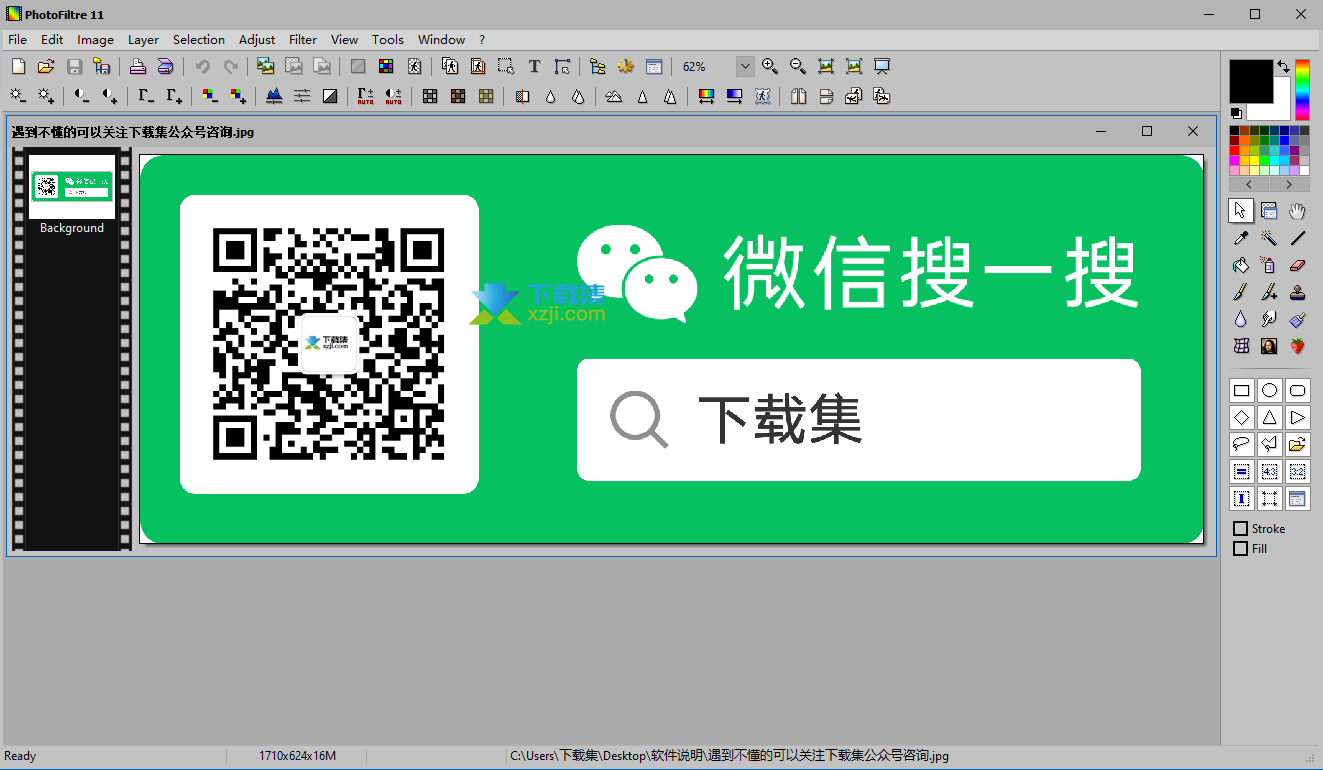Select the Line tool

(x=1298, y=238)
